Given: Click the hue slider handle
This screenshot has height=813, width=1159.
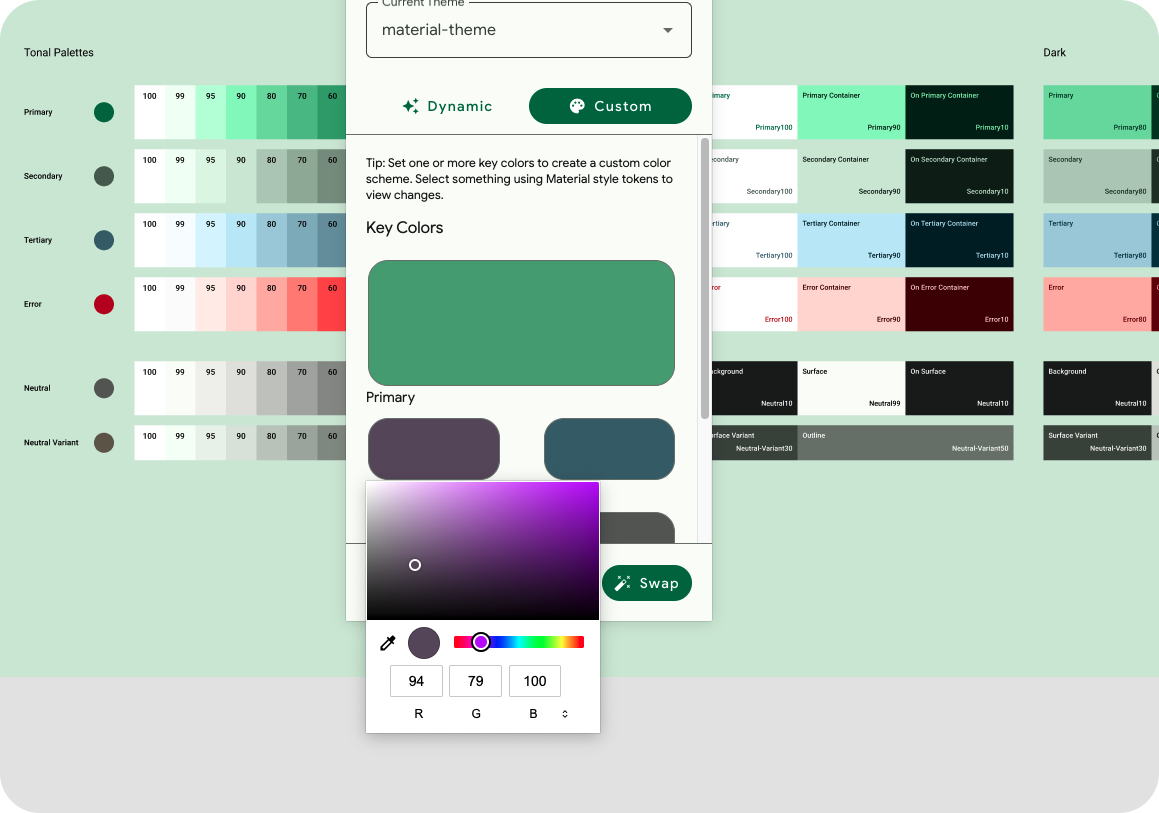Looking at the screenshot, I should point(481,642).
